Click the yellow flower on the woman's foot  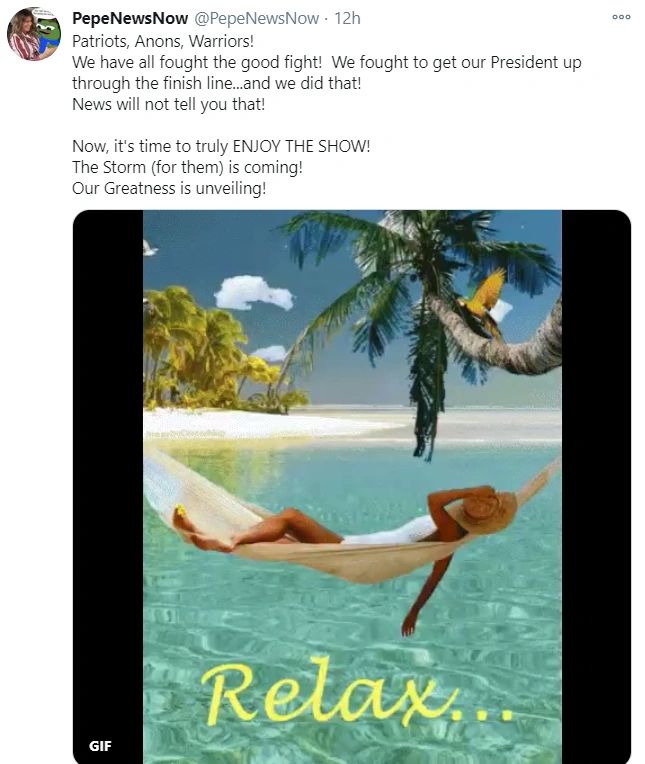pyautogui.click(x=180, y=511)
